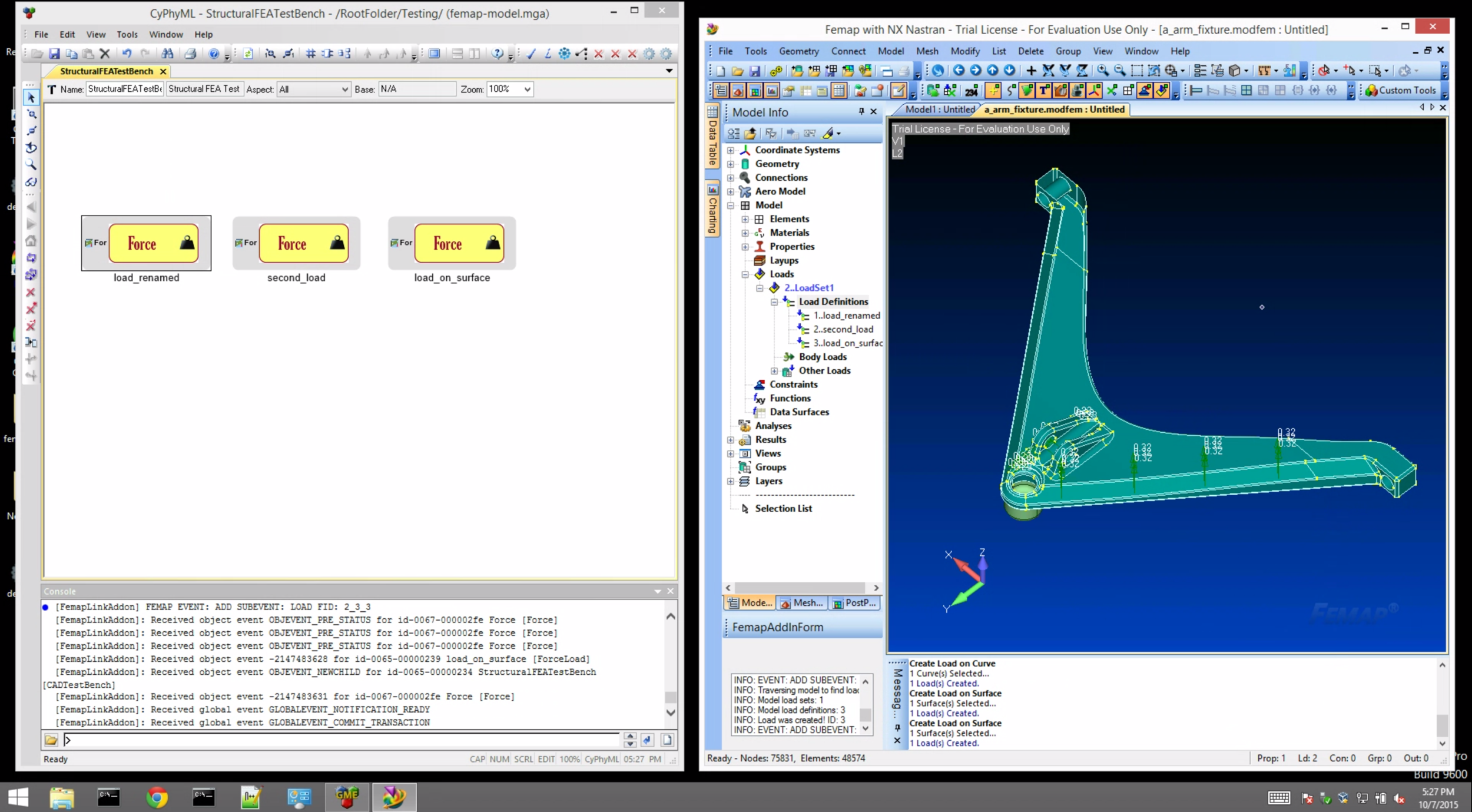Click Undo arrow in CyPhyML toolbar
This screenshot has width=1472, height=812.
127,54
